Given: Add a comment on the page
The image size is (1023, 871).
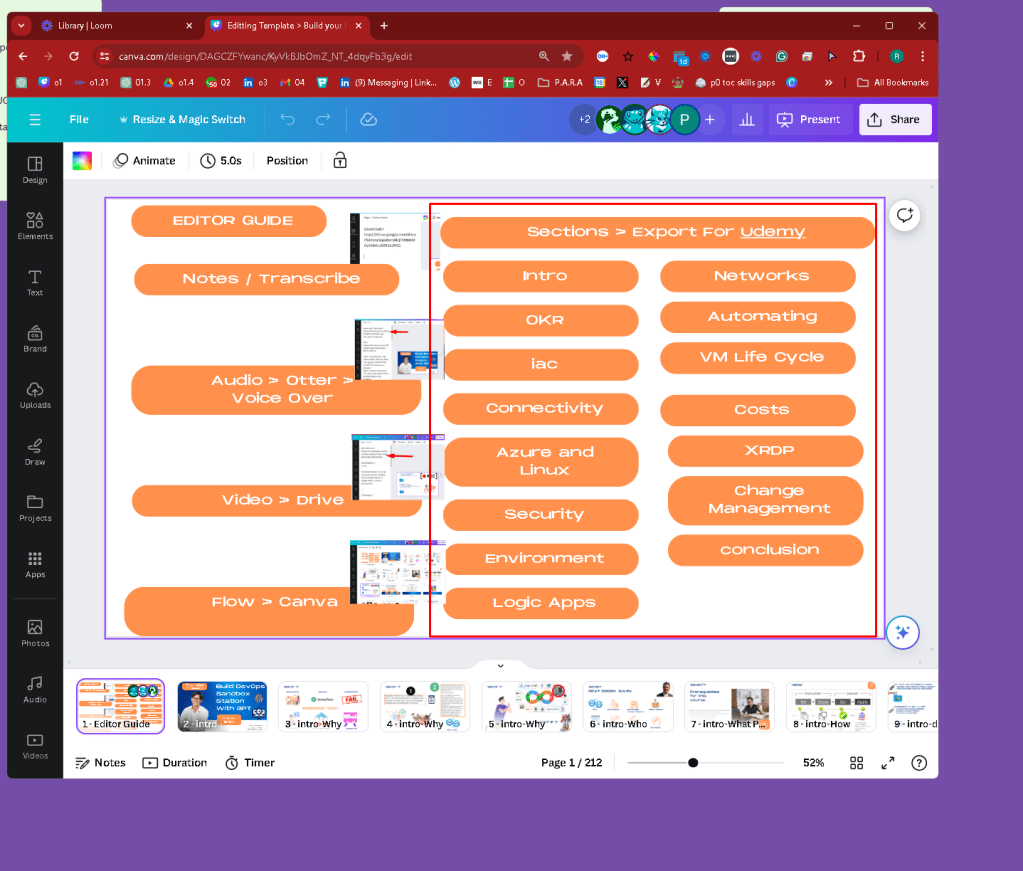Looking at the screenshot, I should 905,215.
